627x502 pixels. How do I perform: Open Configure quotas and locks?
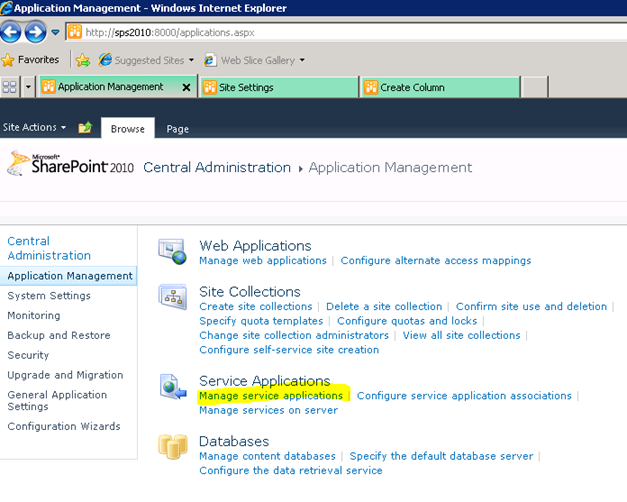pos(407,321)
